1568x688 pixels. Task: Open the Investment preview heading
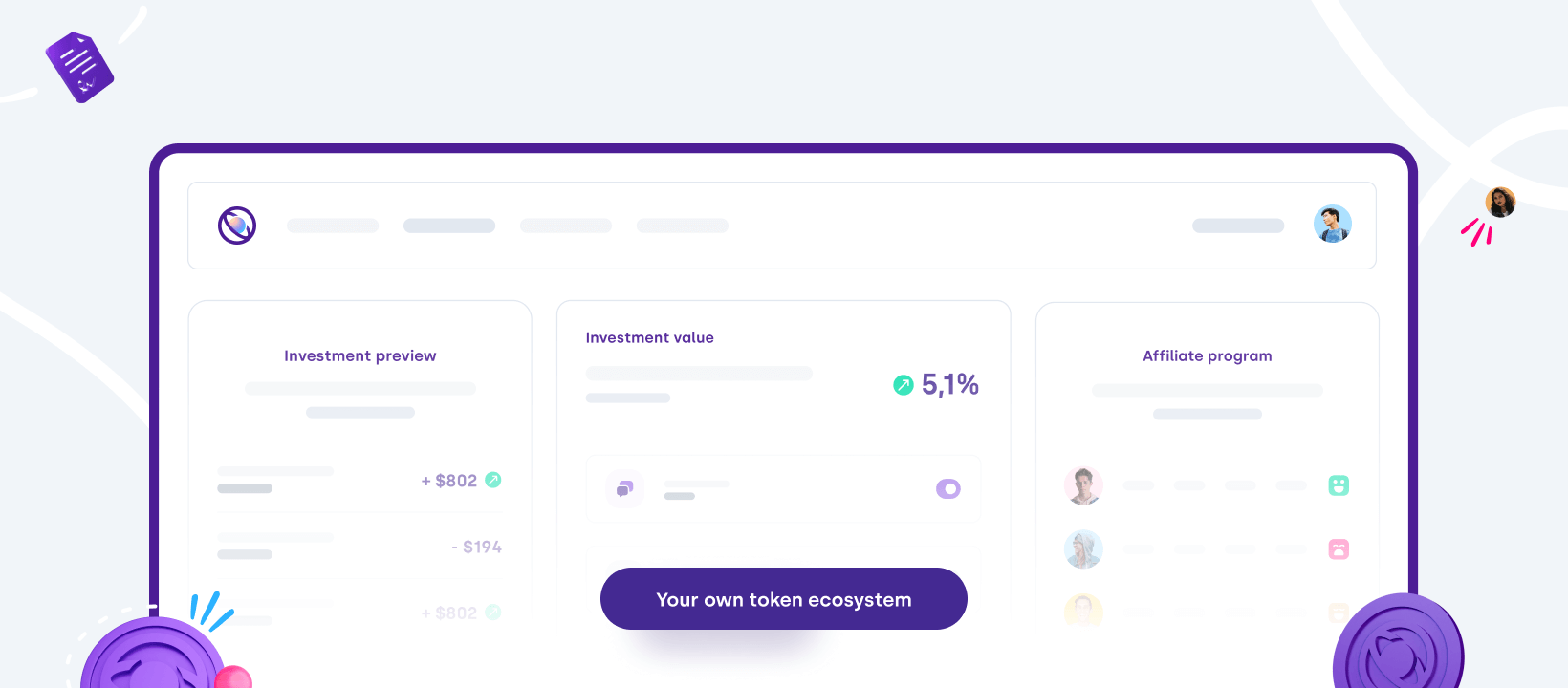coord(360,355)
